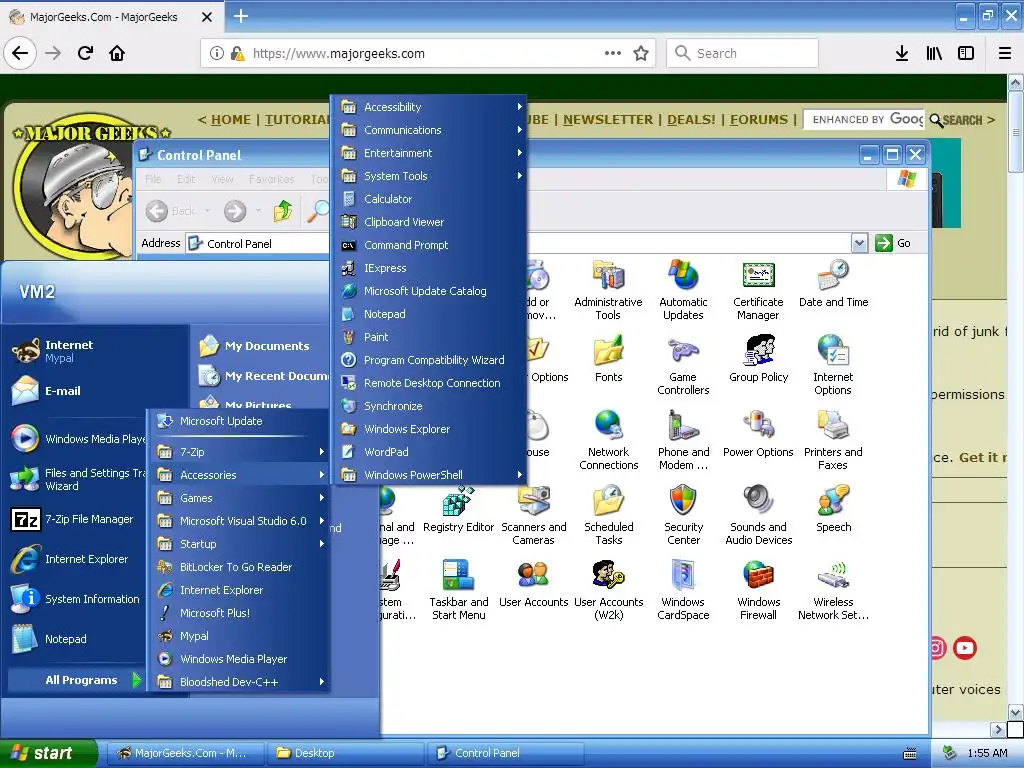The height and width of the screenshot is (768, 1024).
Task: Click All Programs button
Action: pyautogui.click(x=75, y=680)
